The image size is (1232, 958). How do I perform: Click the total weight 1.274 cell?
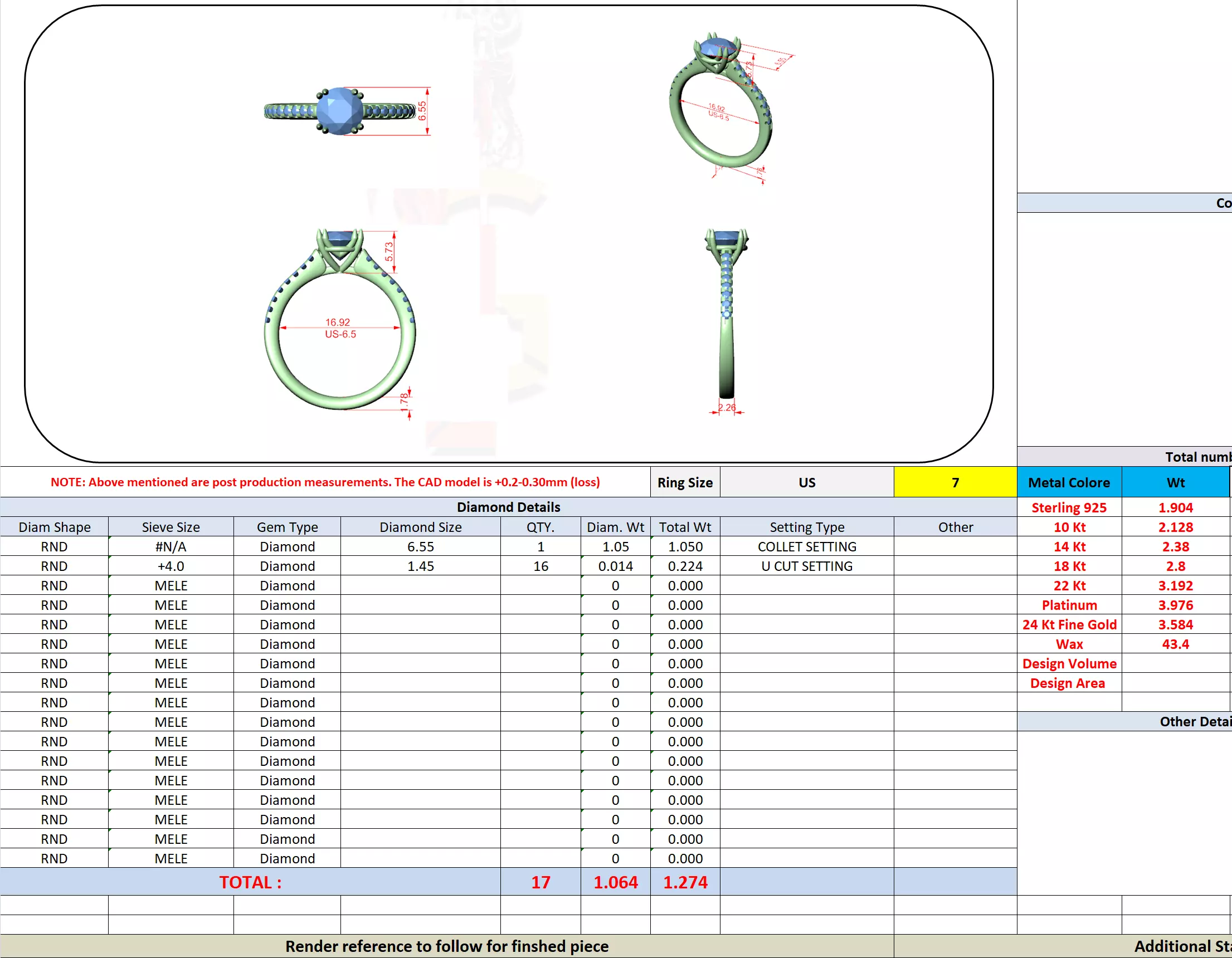point(684,882)
